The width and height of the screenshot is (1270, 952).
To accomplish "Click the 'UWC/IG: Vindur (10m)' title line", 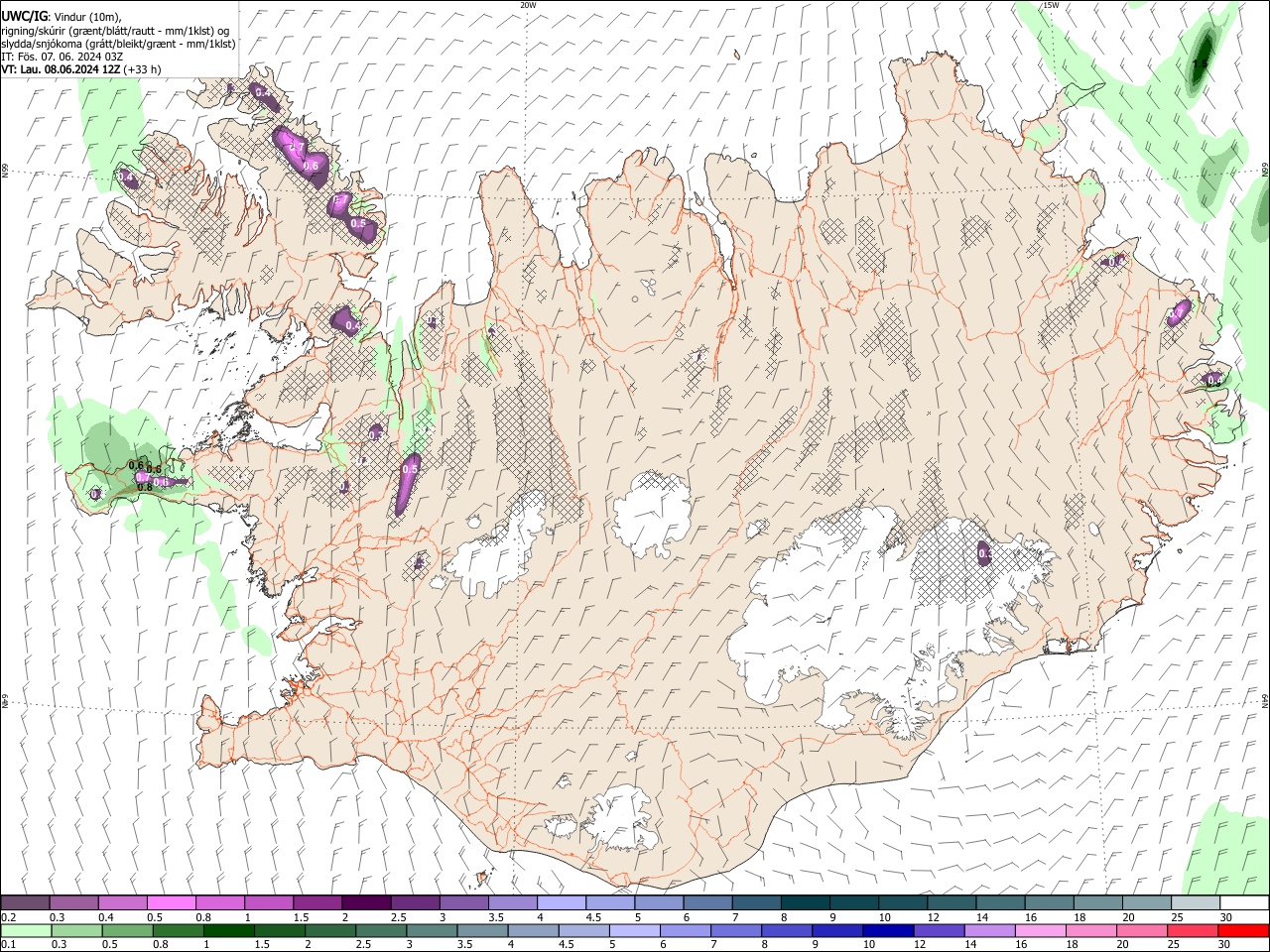I will [62, 17].
